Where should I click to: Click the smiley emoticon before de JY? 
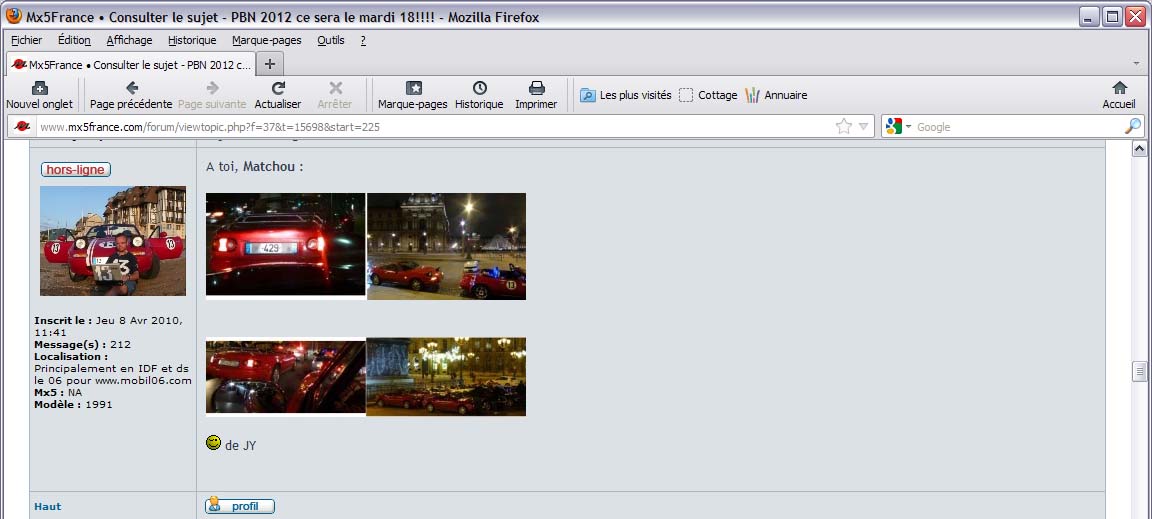(x=213, y=443)
